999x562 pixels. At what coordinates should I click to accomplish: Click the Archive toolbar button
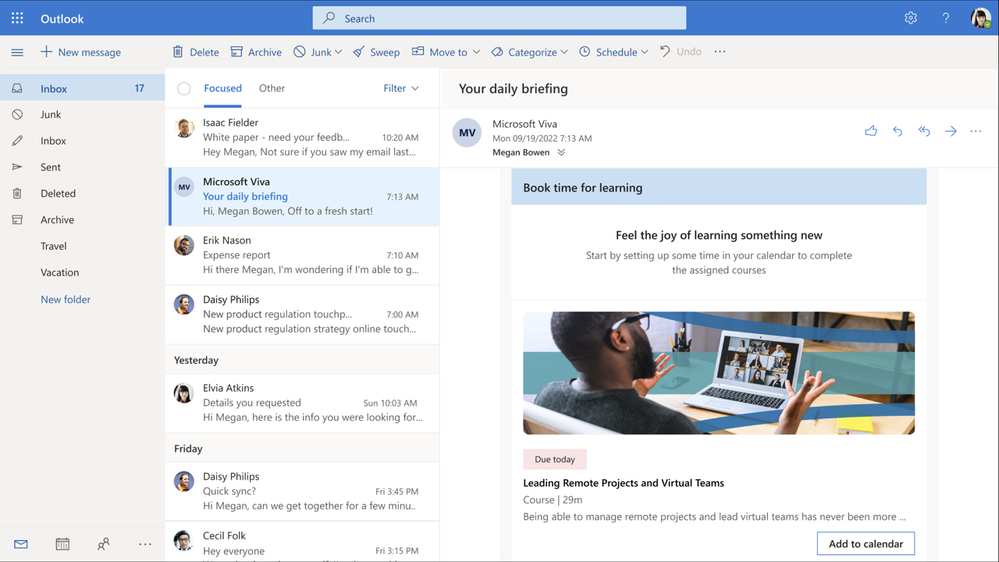256,52
